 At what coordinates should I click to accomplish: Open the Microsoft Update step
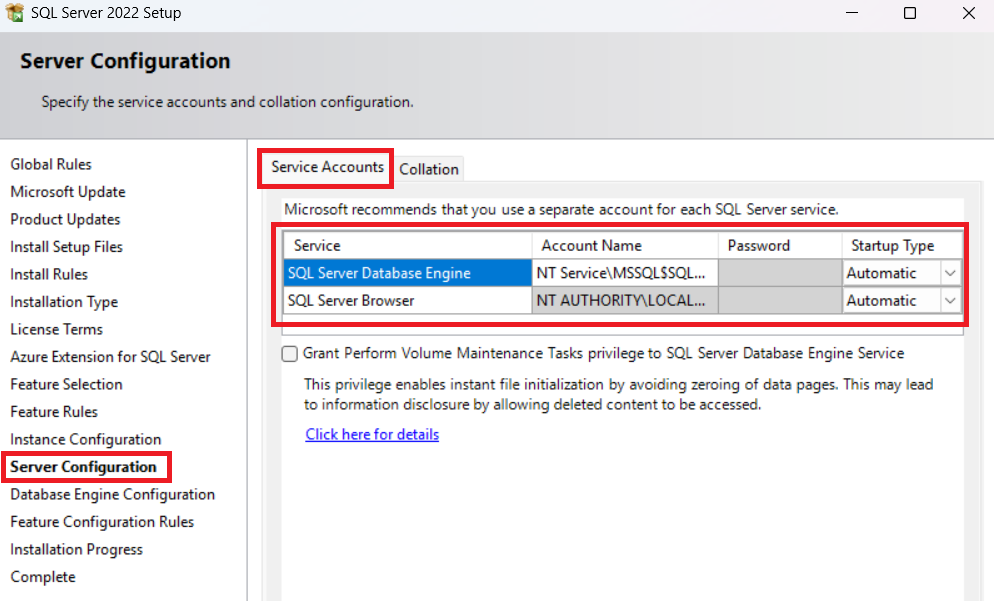tap(67, 191)
